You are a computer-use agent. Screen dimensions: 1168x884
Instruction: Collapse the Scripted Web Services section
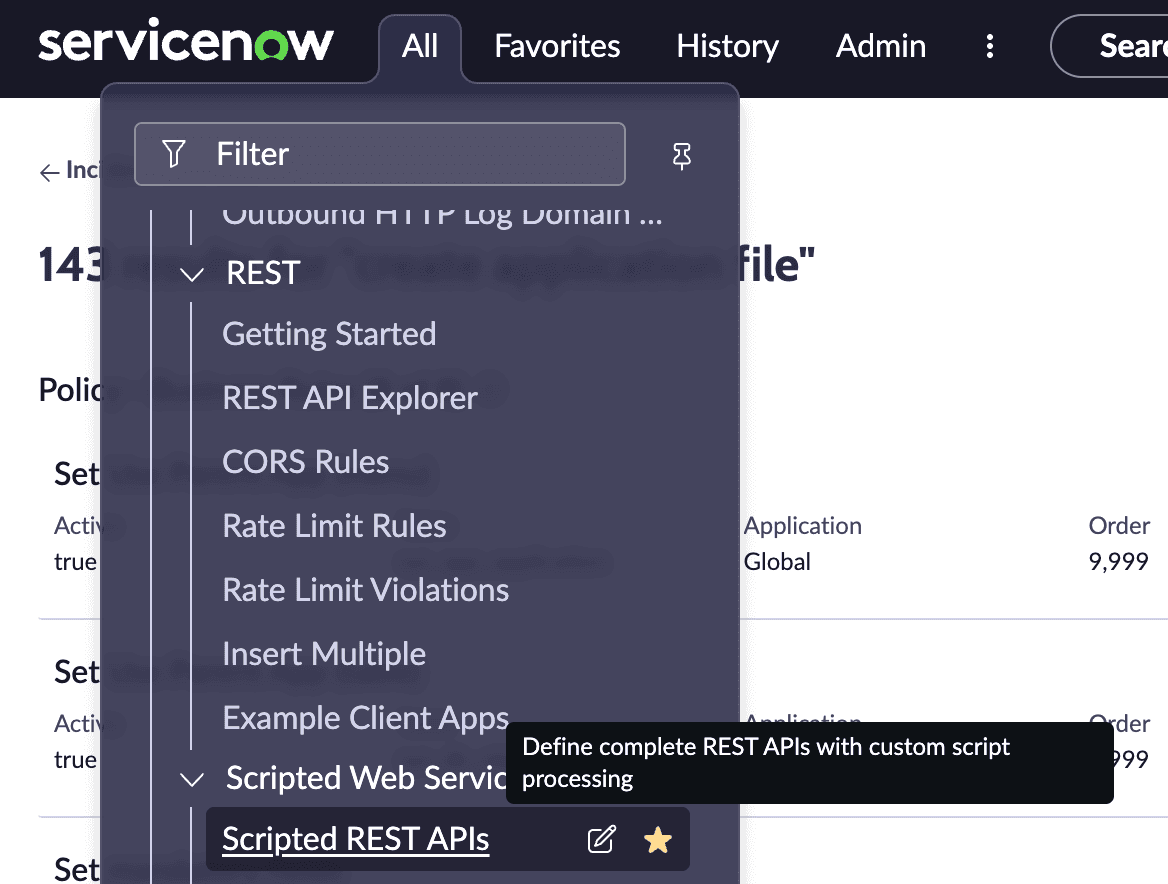pos(191,779)
